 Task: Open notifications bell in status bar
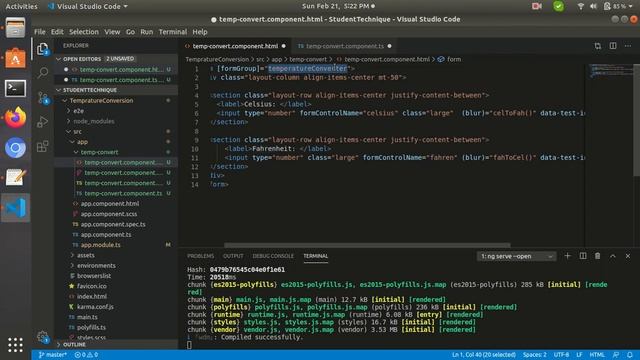[x=630, y=355]
